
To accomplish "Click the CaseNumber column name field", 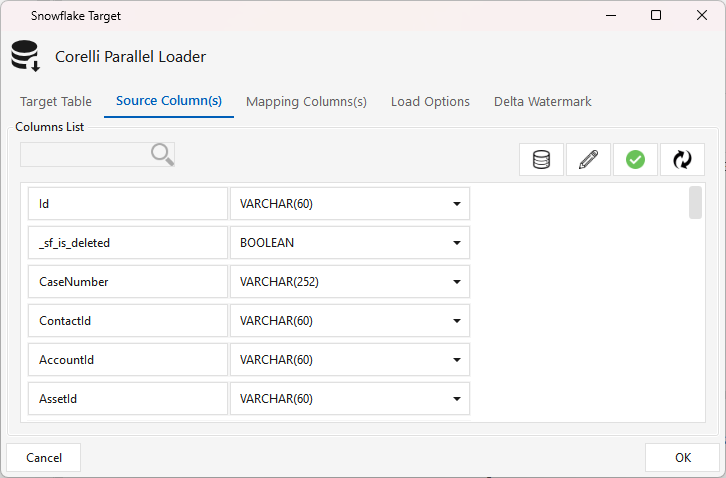I will 128,282.
